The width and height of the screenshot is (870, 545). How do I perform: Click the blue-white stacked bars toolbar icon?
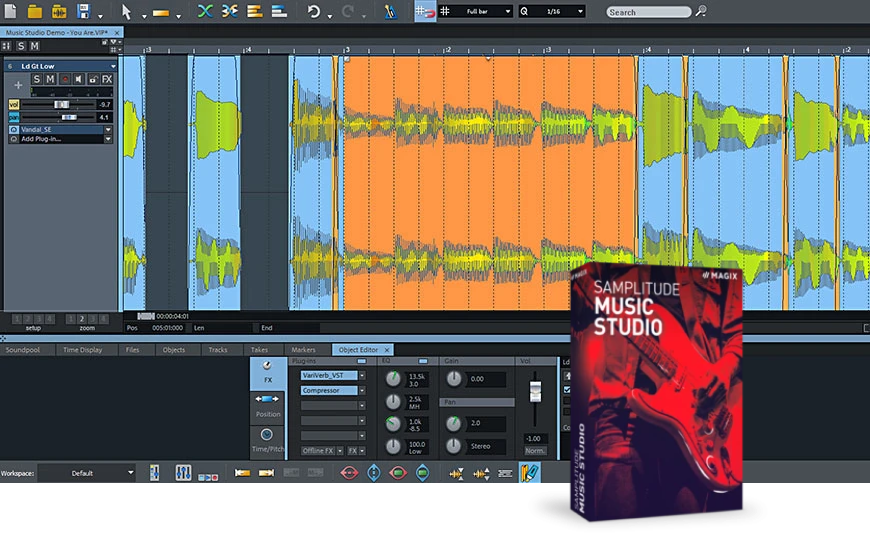279,11
